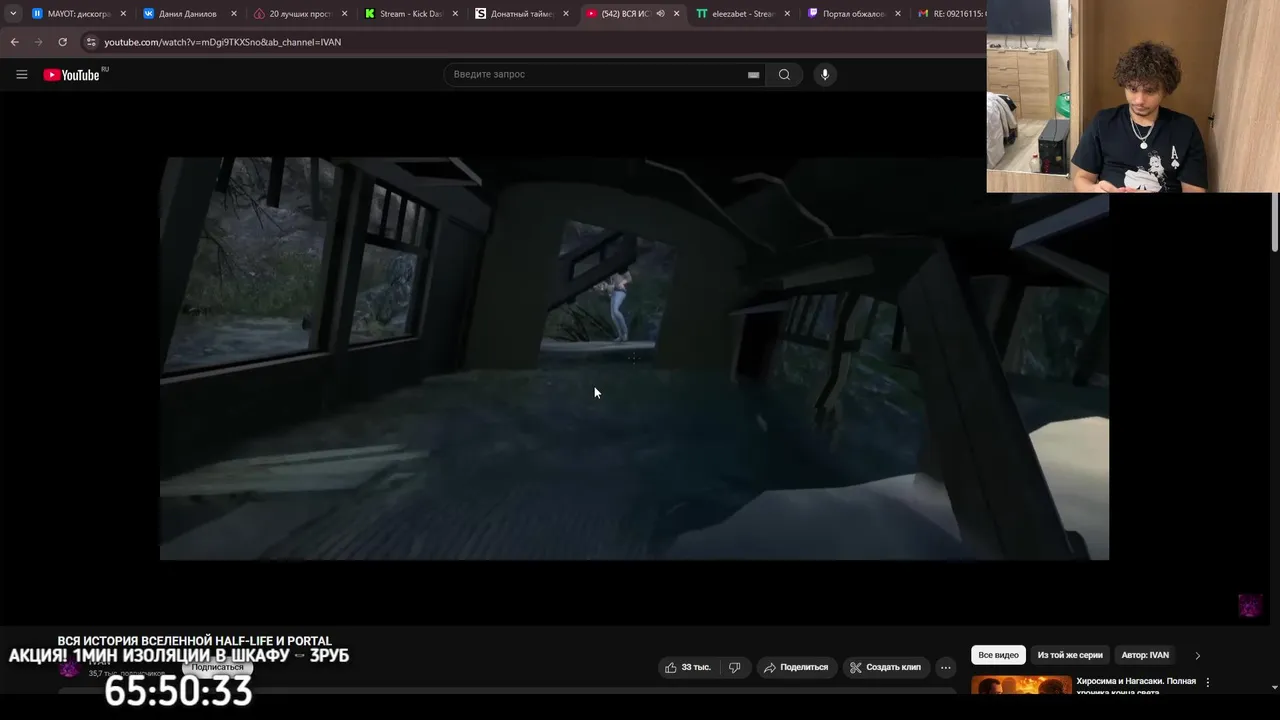The image size is (1280, 720).
Task: Close the 'eleezabet - Stream' tab
Action: (787, 14)
